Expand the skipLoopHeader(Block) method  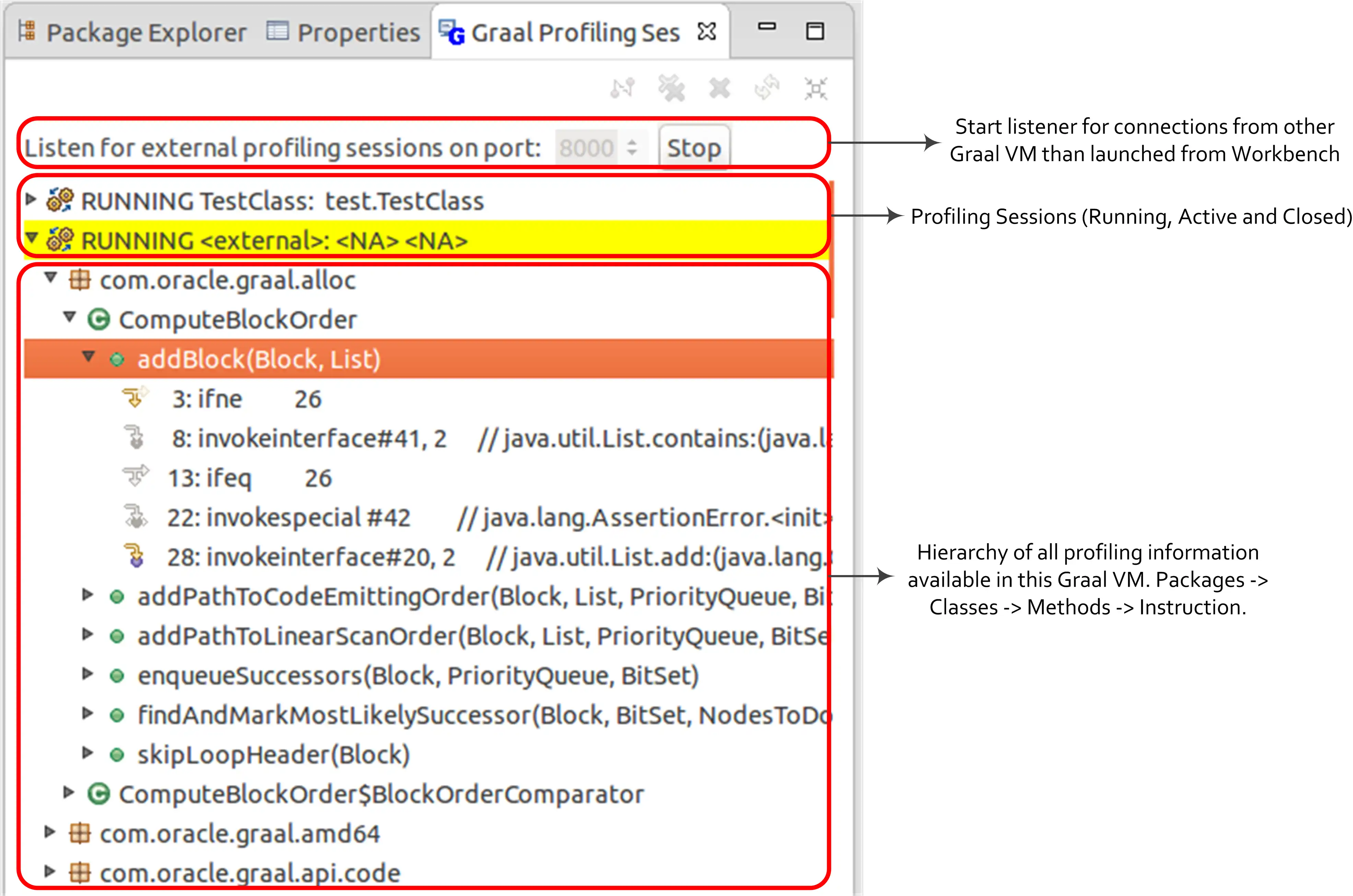pos(87,753)
